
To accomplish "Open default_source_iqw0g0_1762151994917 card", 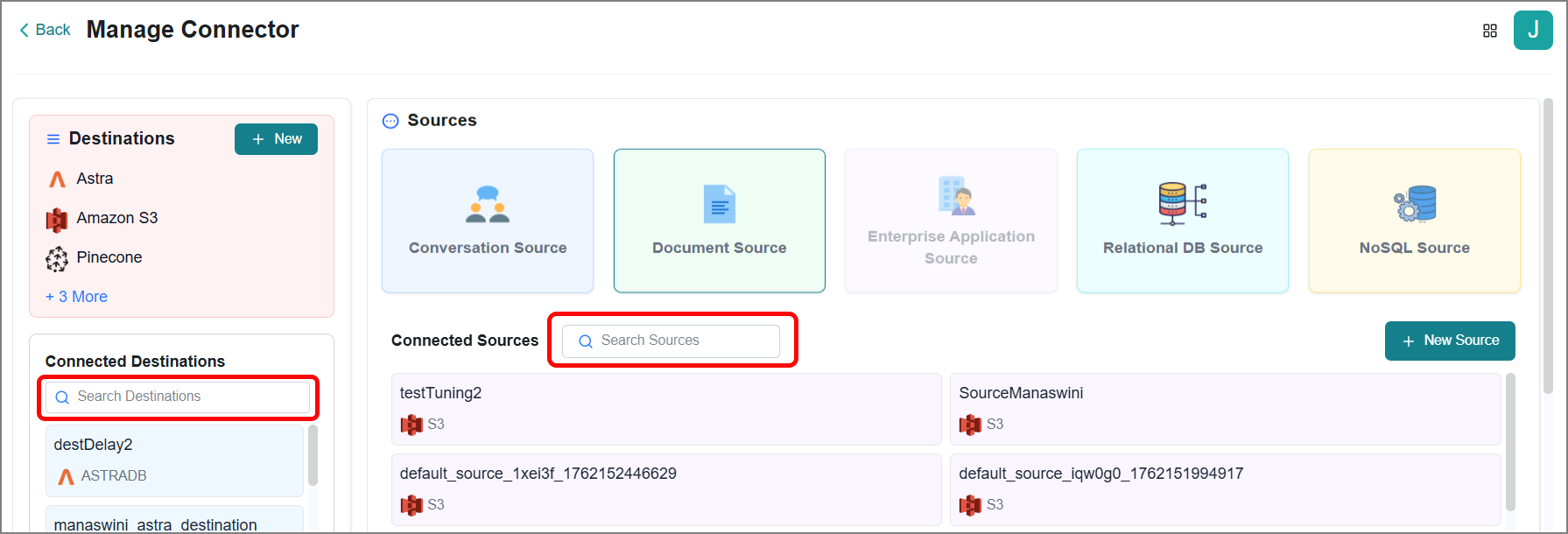I will [1226, 490].
